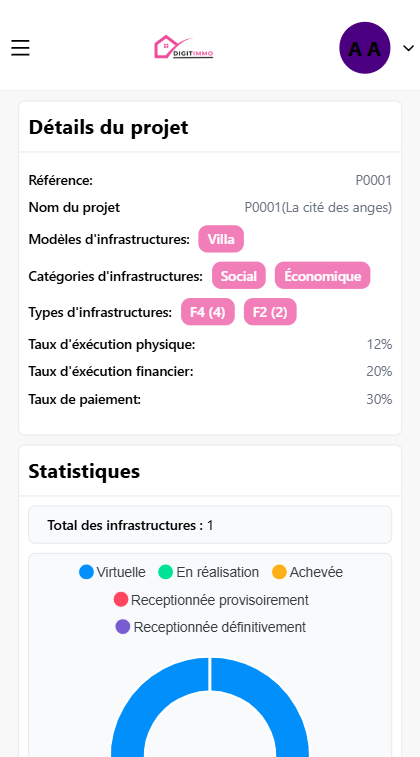Open the hamburger navigation menu

click(20, 48)
